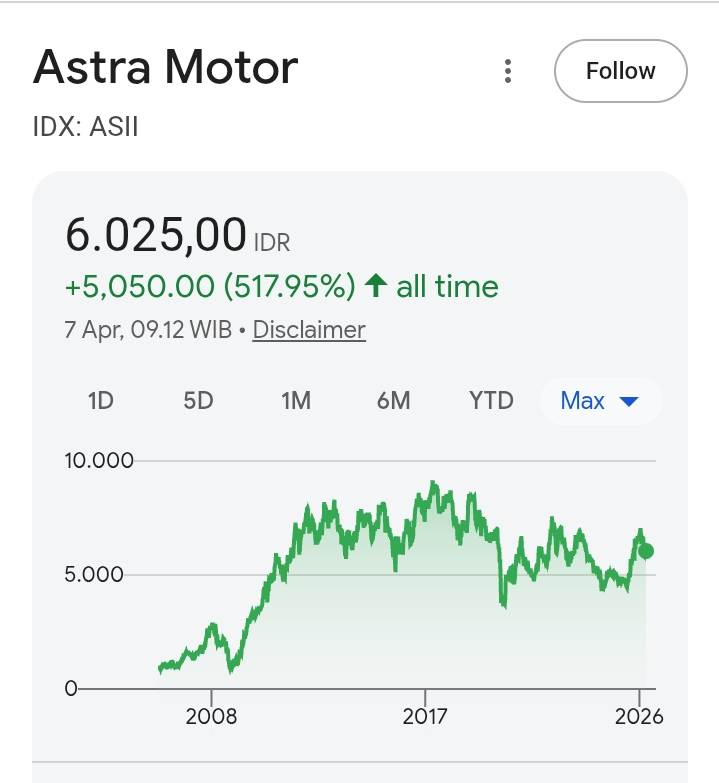This screenshot has width=719, height=783.
Task: Open the Disclaimer link
Action: pos(309,330)
